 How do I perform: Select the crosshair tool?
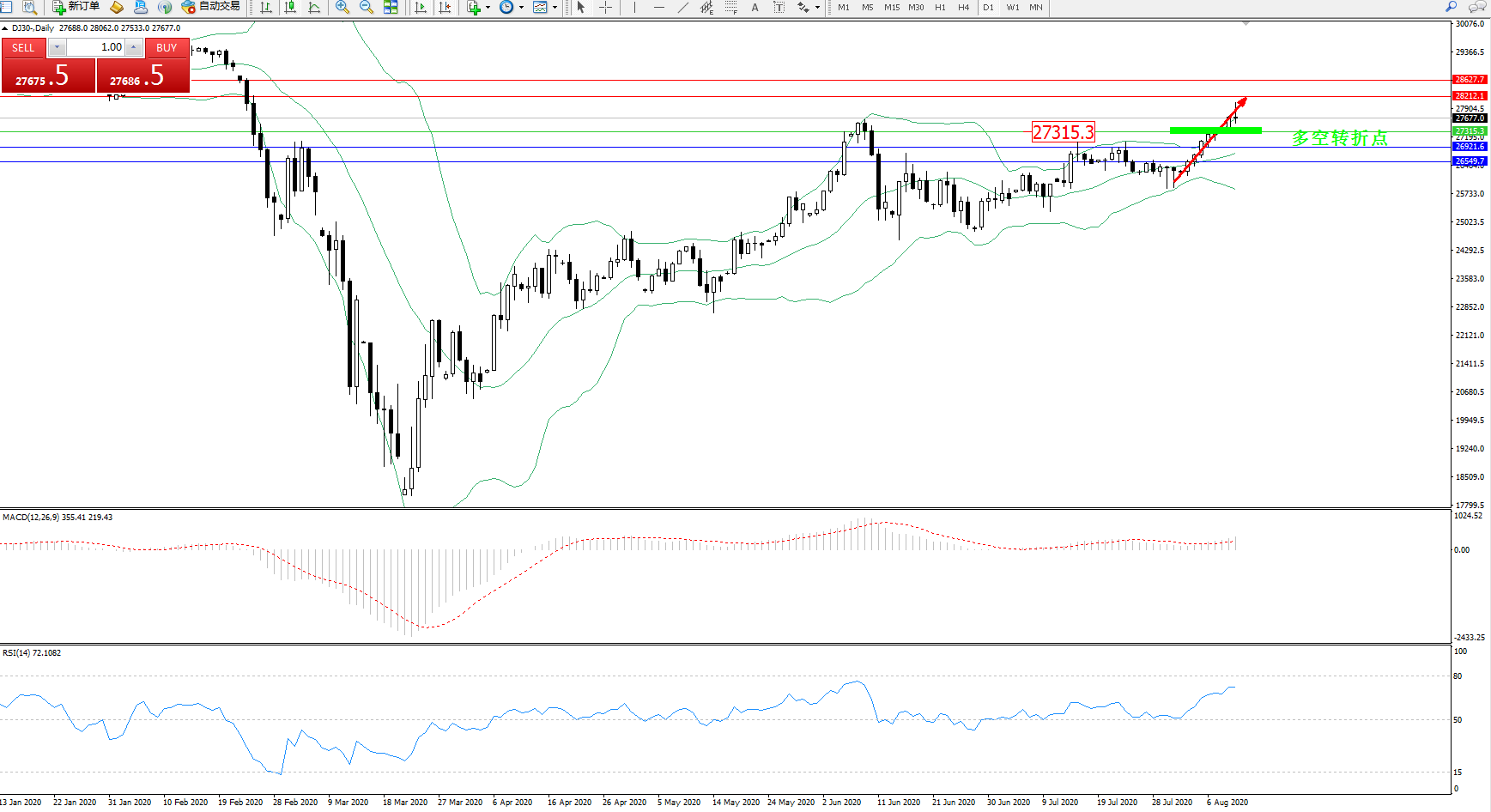[x=605, y=7]
